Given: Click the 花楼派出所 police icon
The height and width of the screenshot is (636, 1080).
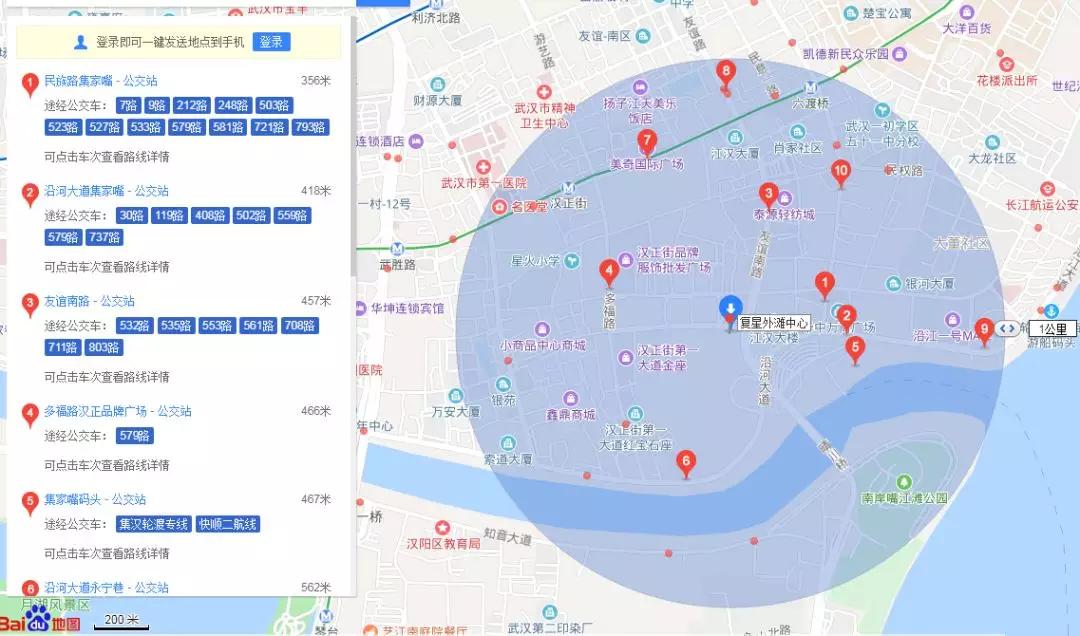Looking at the screenshot, I should [x=1006, y=64].
